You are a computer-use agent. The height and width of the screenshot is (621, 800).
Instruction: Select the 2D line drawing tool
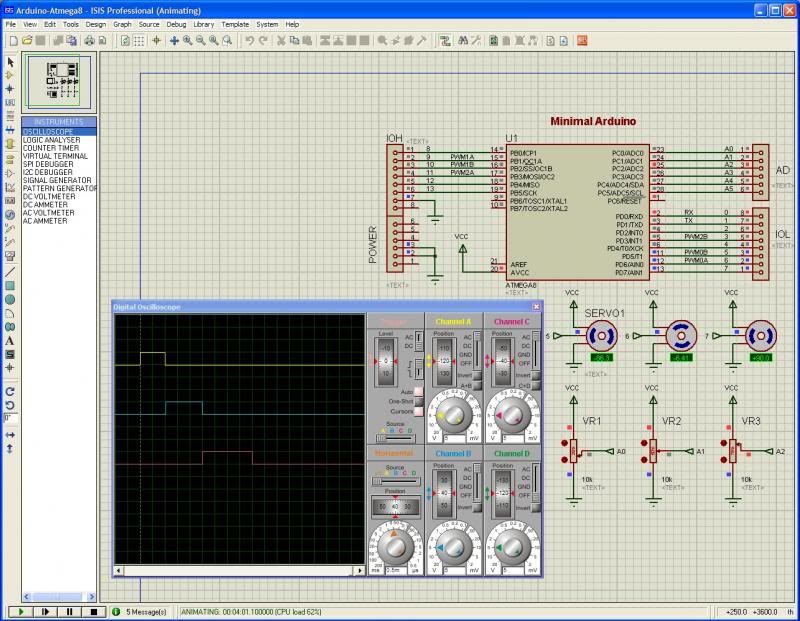(10, 272)
